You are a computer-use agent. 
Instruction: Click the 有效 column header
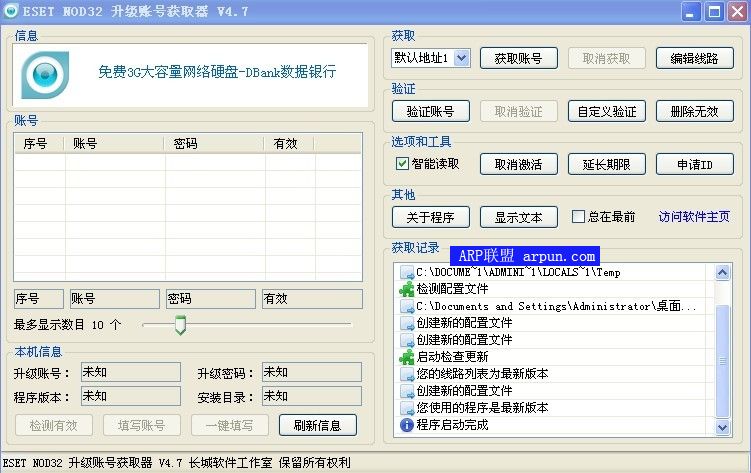(289, 144)
